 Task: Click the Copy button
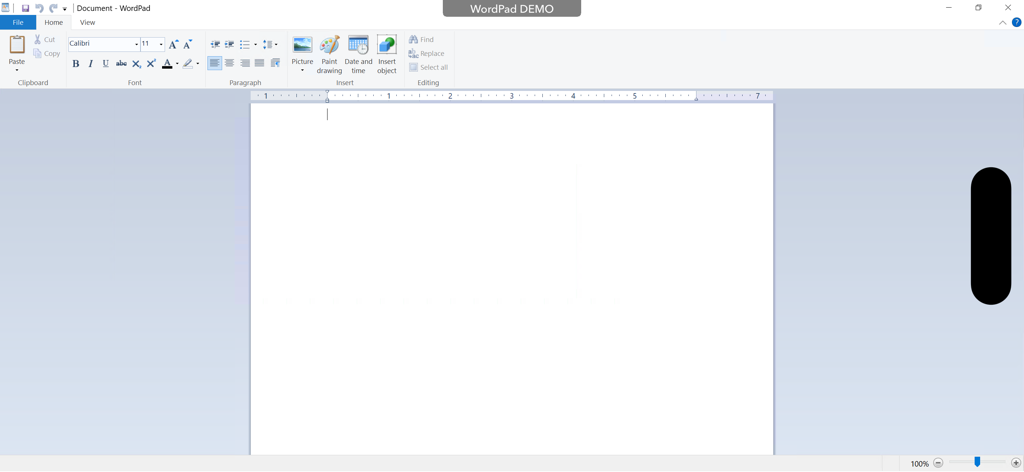pyautogui.click(x=46, y=54)
